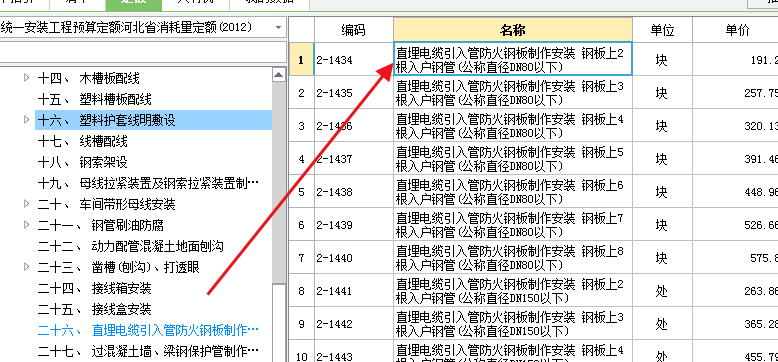
Task: Select 二十四、接线箱安装 in the tree
Action: click(95, 288)
